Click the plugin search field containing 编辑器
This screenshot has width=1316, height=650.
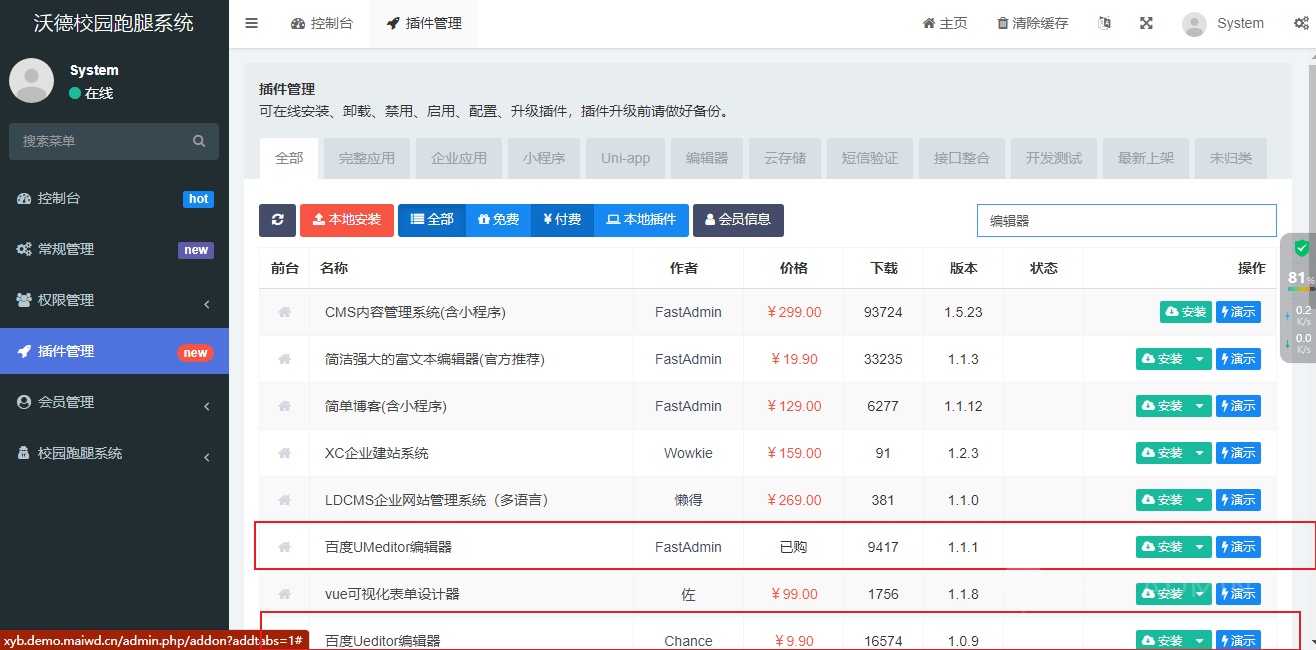click(x=1126, y=220)
